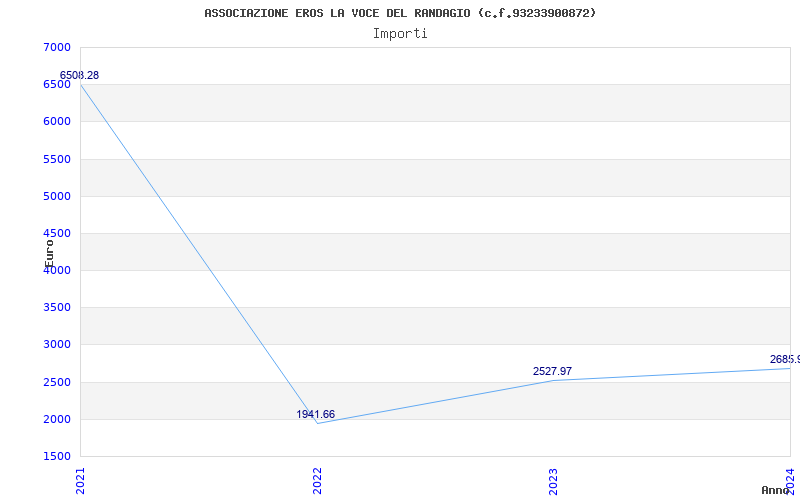Click the 1941.66 data point label

coord(316,414)
